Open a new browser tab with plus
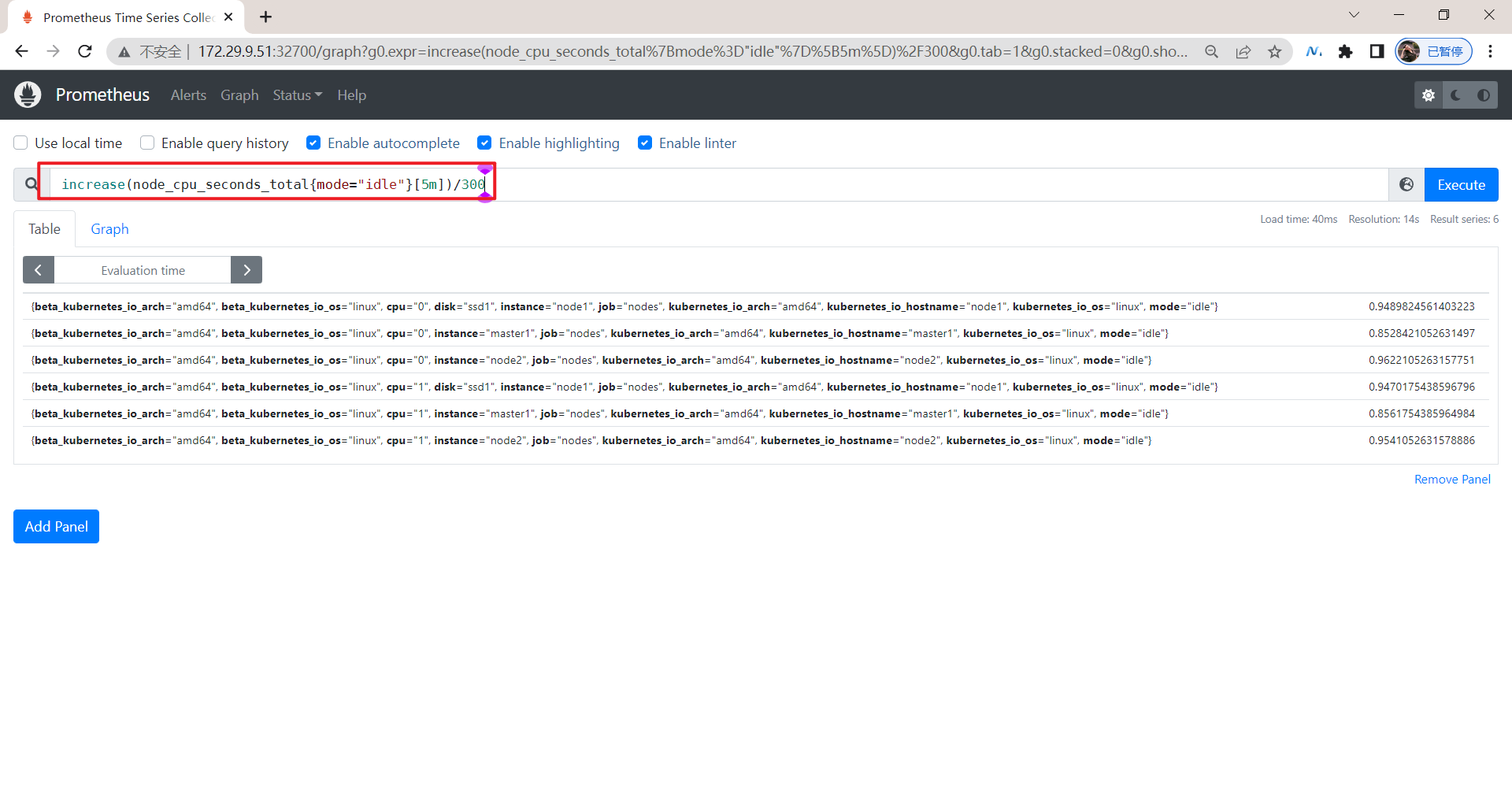 [266, 17]
